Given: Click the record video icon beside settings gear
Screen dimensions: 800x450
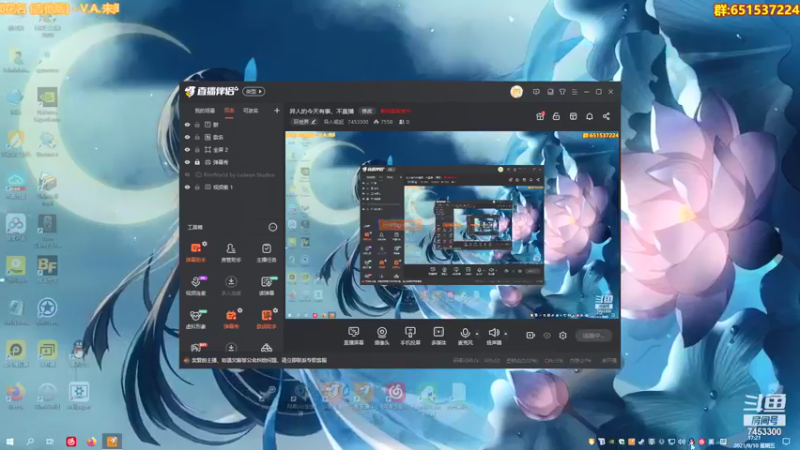Looking at the screenshot, I should click(x=530, y=335).
